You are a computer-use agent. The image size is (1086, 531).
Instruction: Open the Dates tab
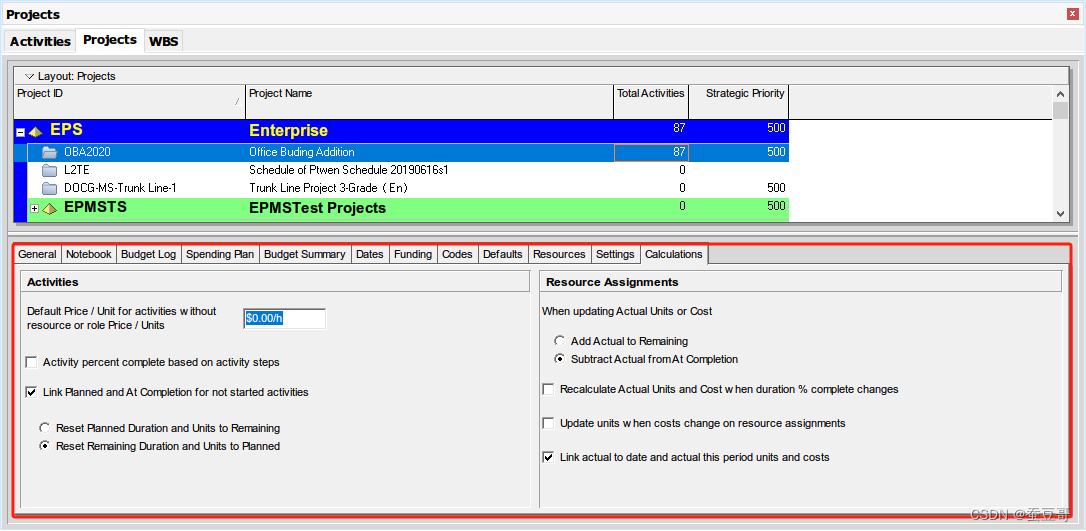coord(370,254)
